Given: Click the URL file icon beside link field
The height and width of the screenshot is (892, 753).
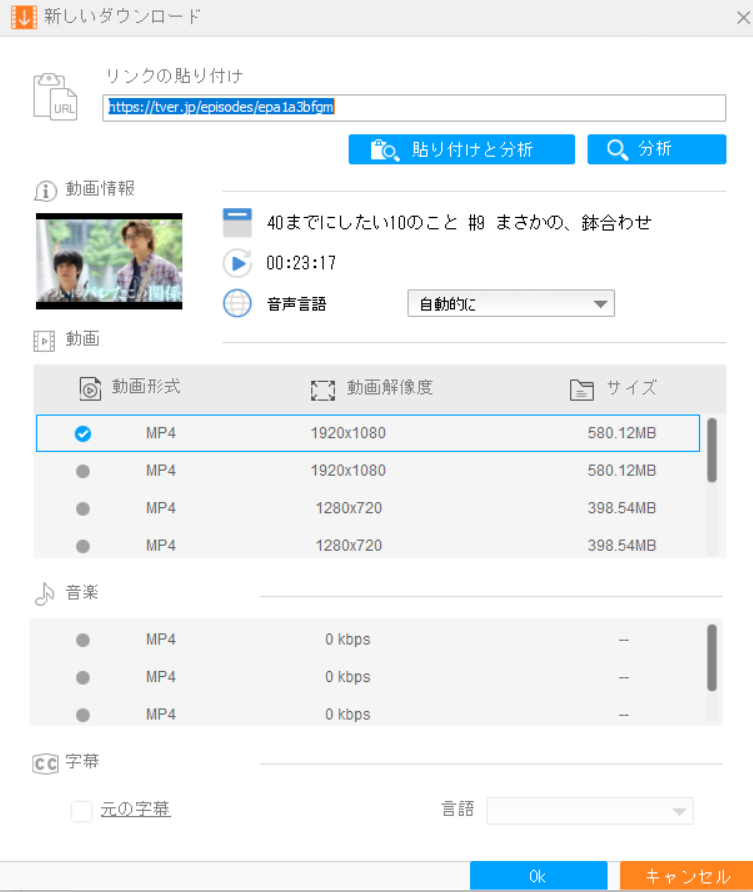Looking at the screenshot, I should point(55,97).
